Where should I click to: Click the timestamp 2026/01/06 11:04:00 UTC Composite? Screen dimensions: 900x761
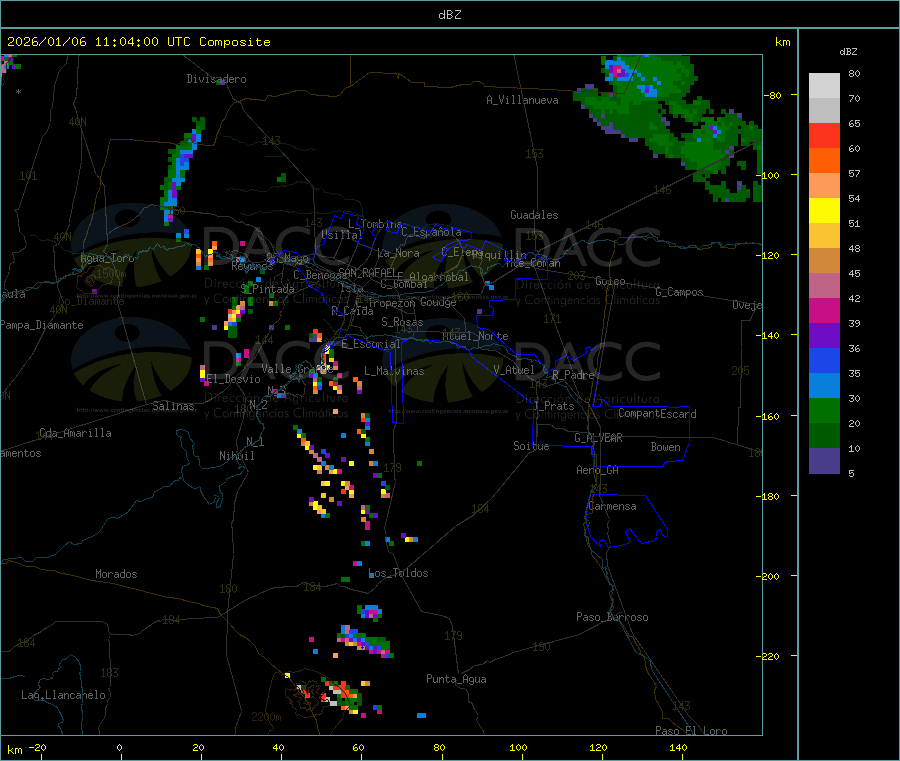coord(138,42)
